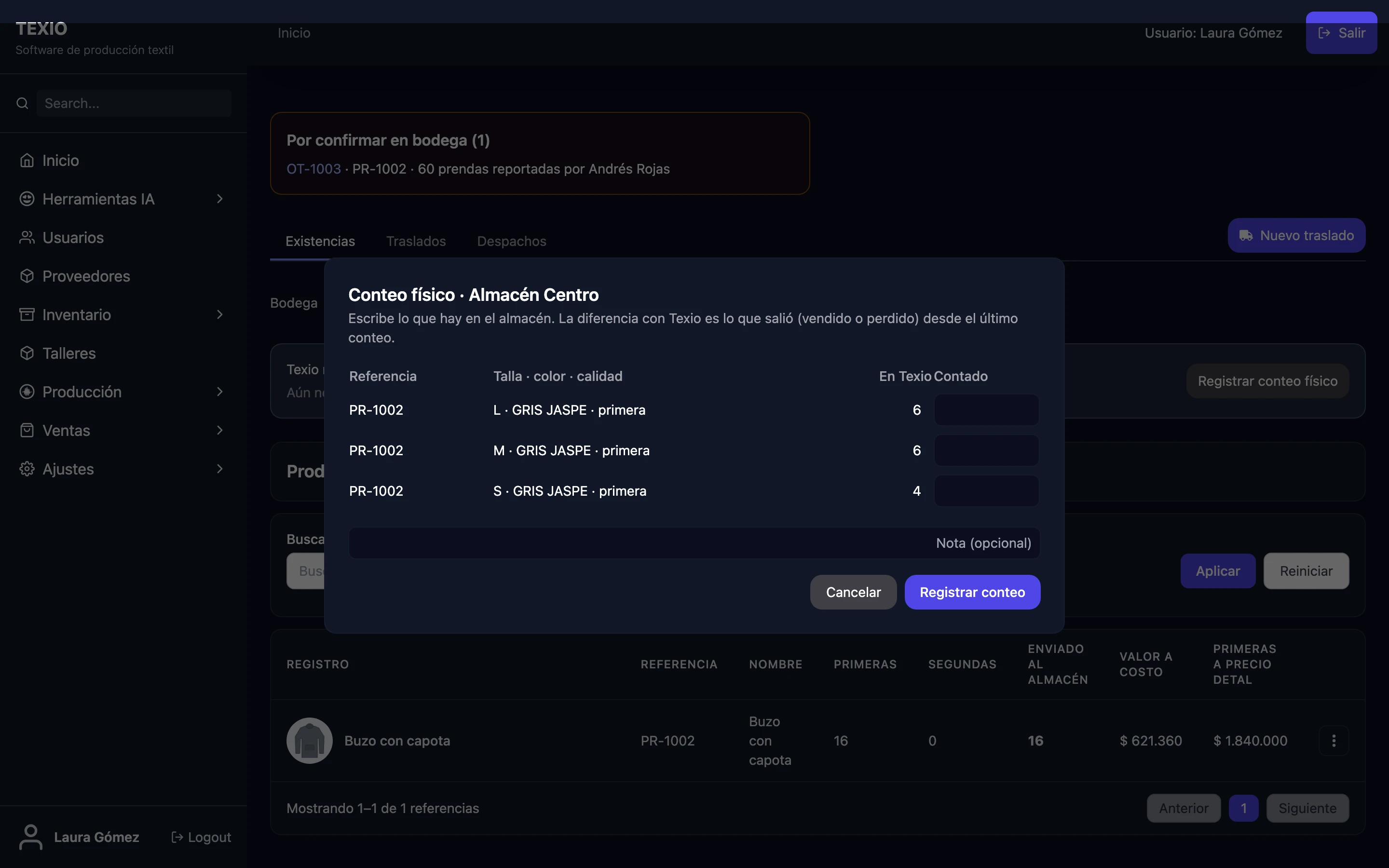Click the Inicio home icon in sidebar
The width and height of the screenshot is (1389, 868).
pyautogui.click(x=27, y=160)
